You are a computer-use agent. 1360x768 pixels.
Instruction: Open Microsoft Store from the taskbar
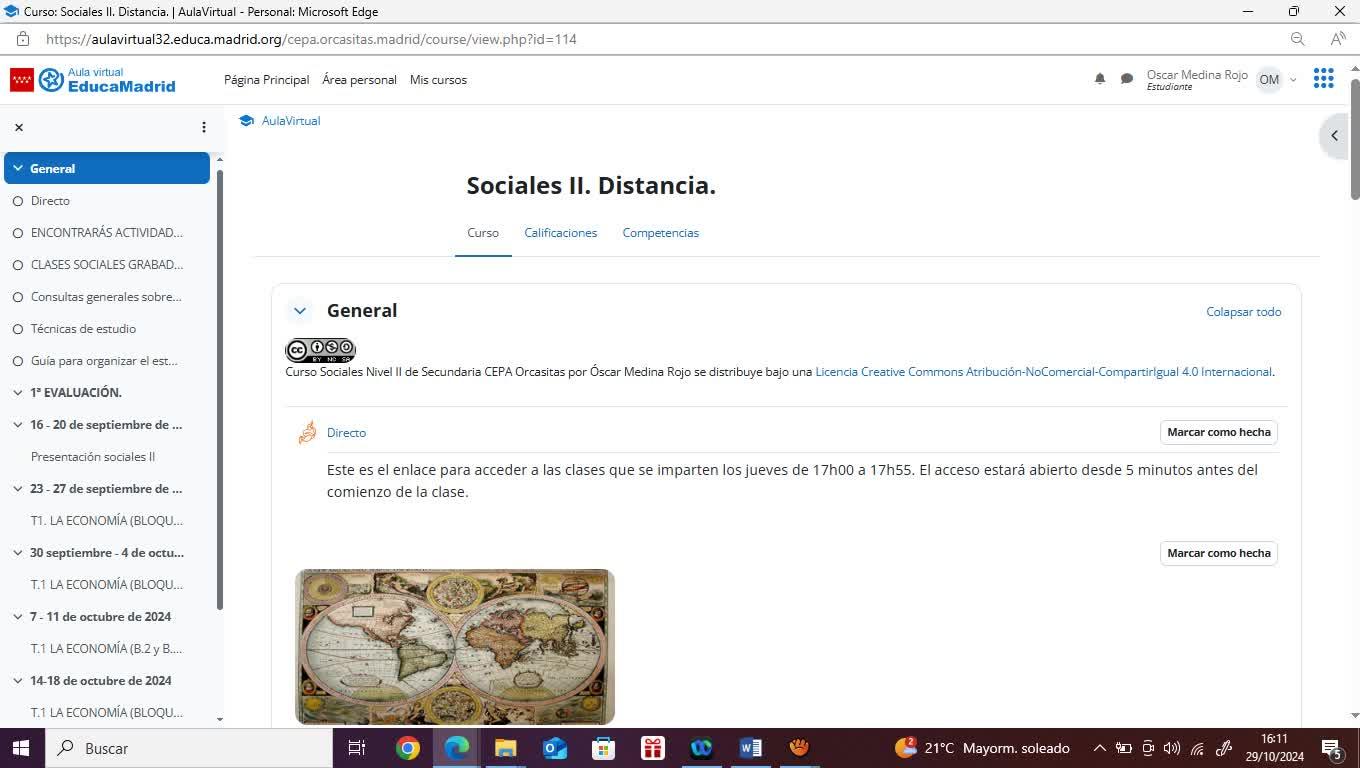tap(603, 748)
